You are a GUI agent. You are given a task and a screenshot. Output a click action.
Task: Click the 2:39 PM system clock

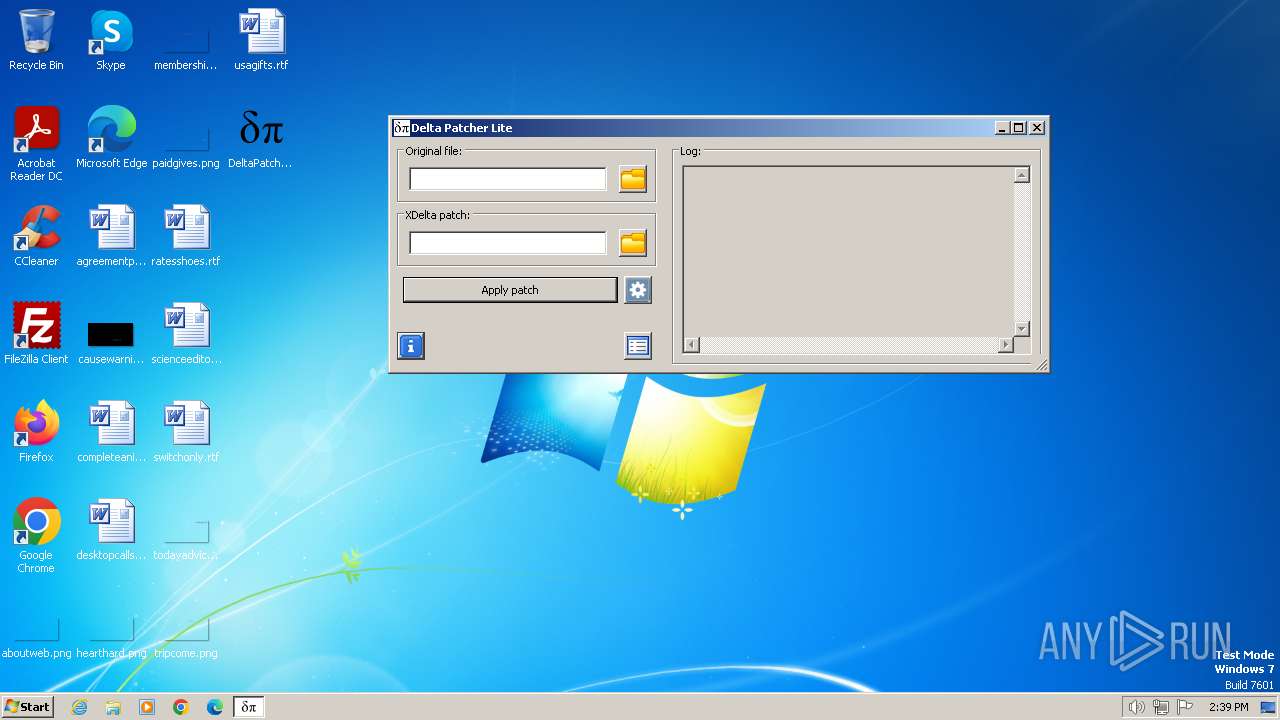pyautogui.click(x=1228, y=707)
